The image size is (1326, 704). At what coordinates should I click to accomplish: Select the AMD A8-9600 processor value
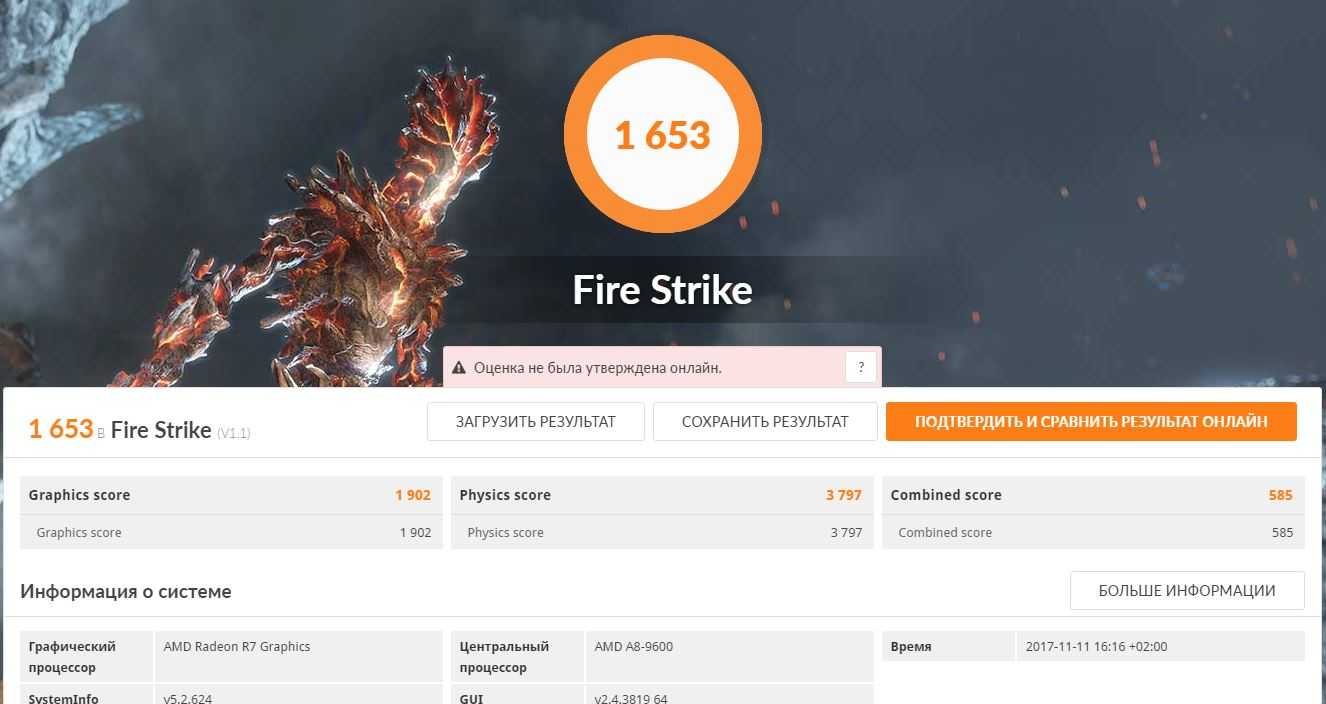point(634,647)
